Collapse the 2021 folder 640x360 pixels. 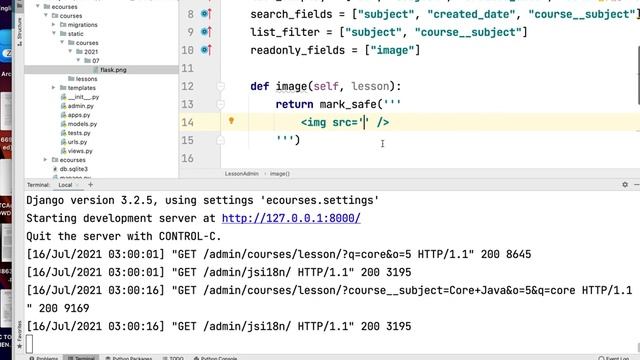pos(70,51)
